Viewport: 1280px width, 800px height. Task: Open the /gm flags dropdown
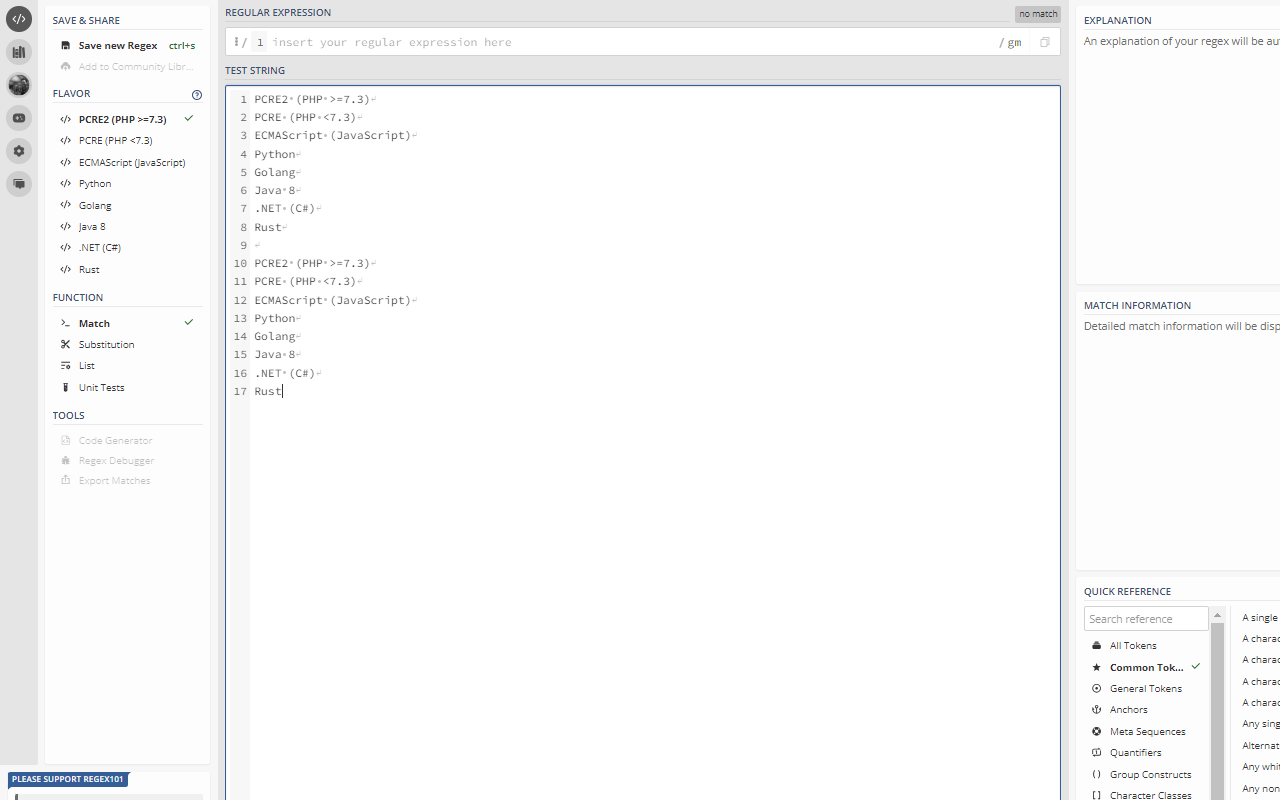point(1010,42)
